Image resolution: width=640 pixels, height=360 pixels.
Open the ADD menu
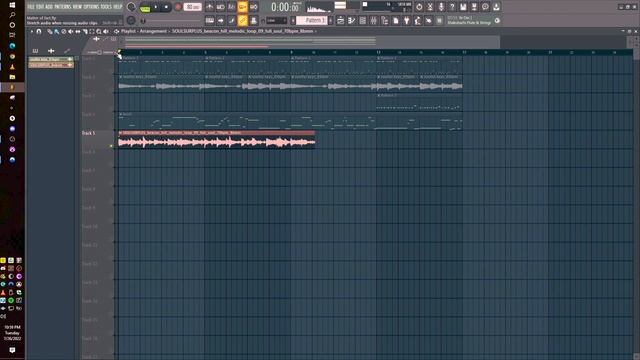click(49, 7)
